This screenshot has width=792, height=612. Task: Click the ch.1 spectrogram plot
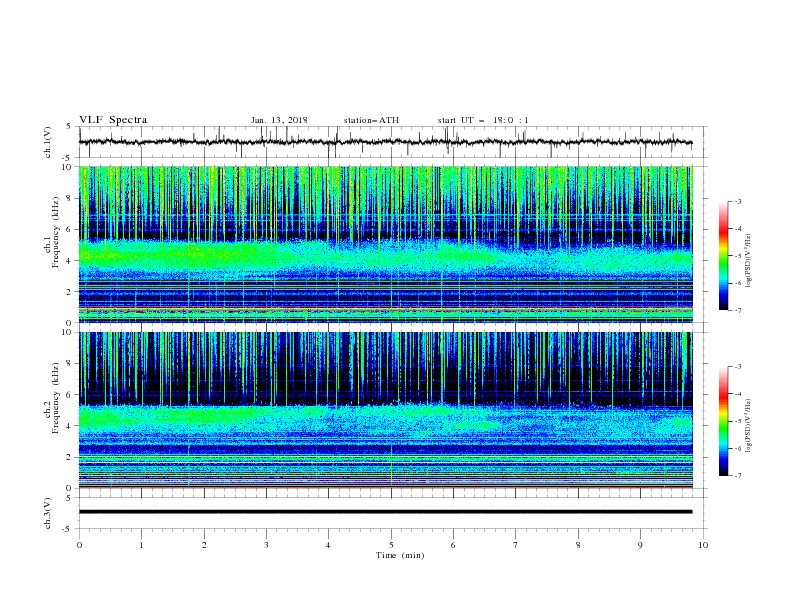[x=385, y=244]
